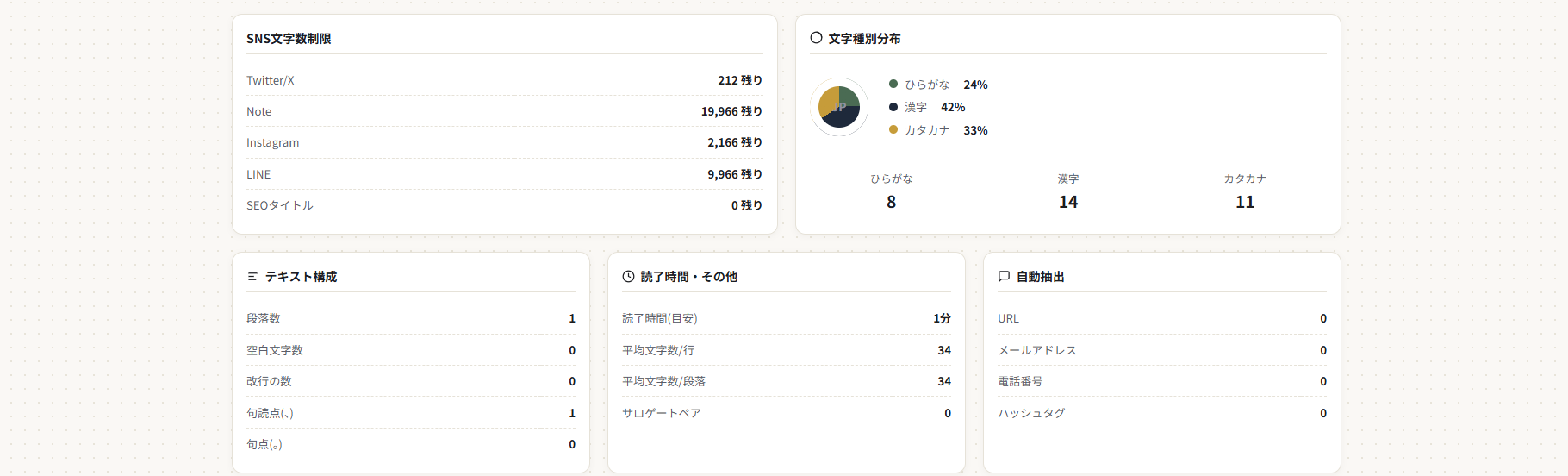Click the ひらがな count value 8
The width and height of the screenshot is (1568, 476).
(891, 202)
